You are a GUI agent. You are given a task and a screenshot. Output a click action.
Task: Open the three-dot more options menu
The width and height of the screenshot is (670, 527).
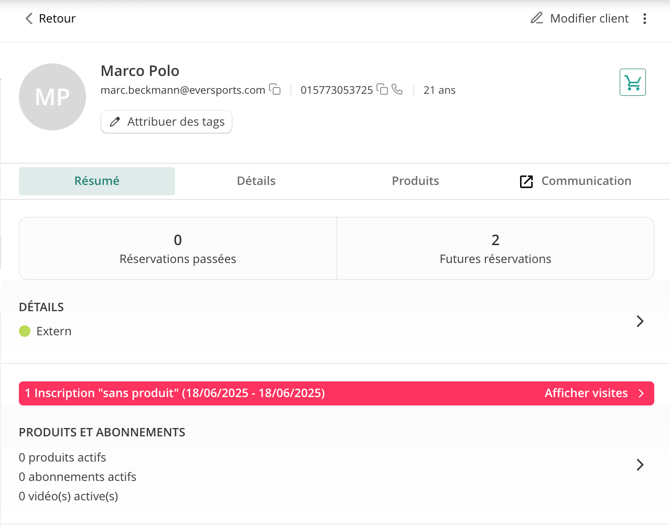[644, 18]
